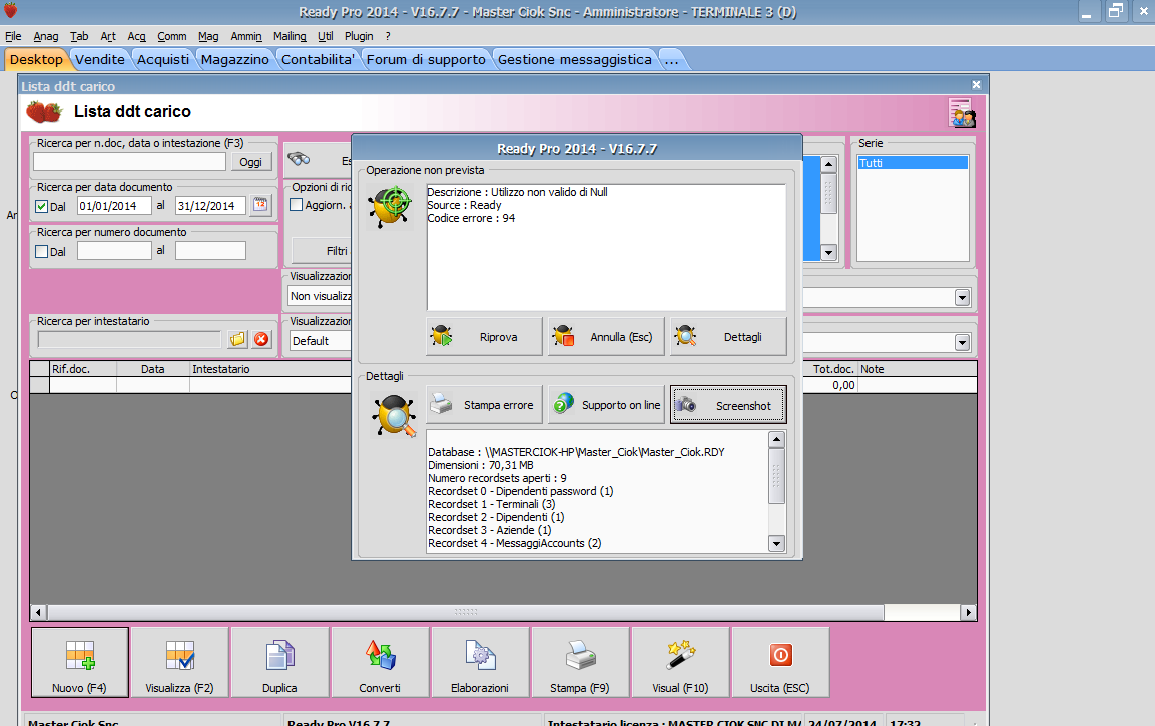Exit with Uscita (ESC)
The width and height of the screenshot is (1155, 726).
tap(780, 662)
